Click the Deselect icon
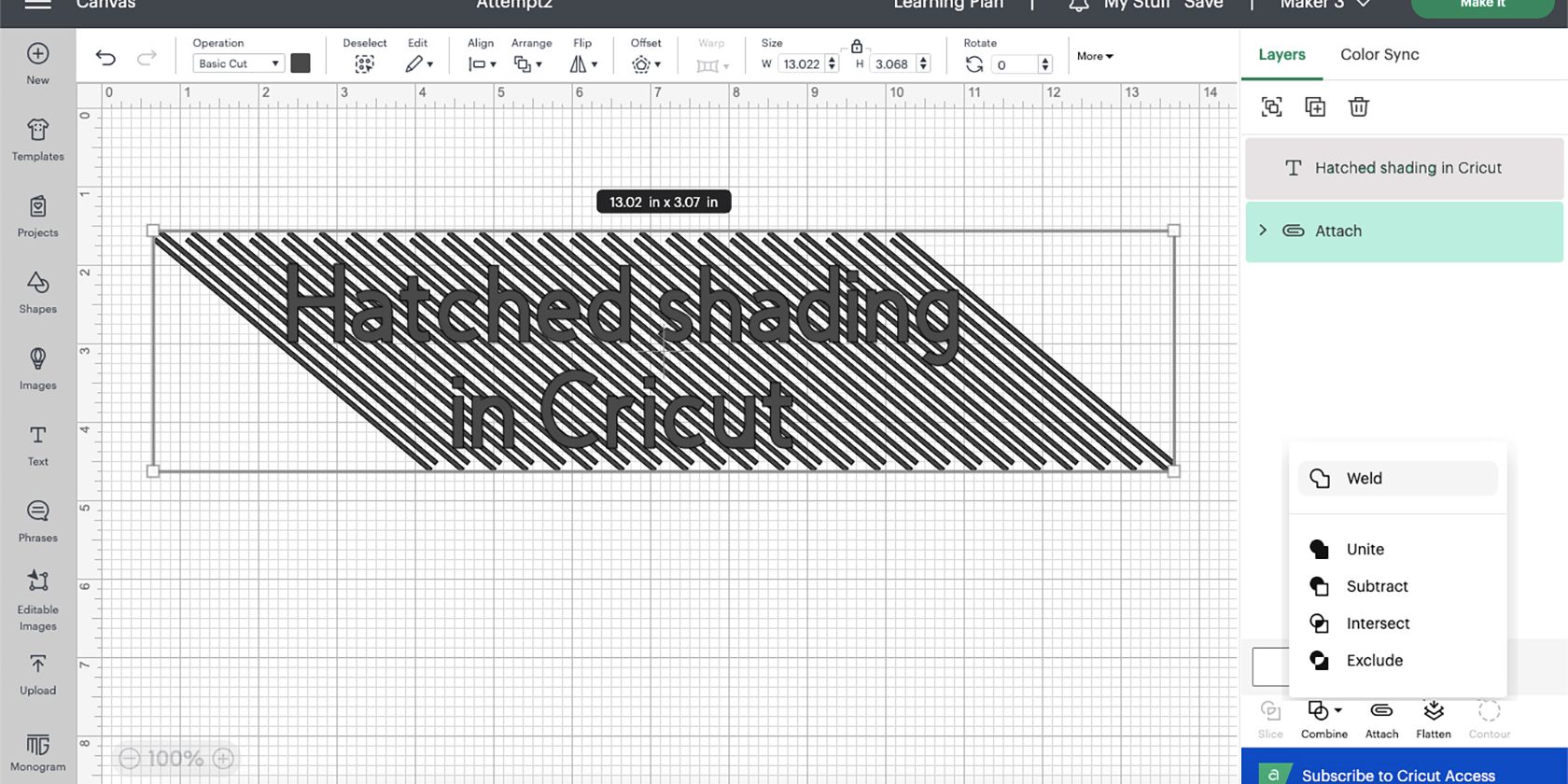This screenshot has width=1568, height=784. coord(364,63)
